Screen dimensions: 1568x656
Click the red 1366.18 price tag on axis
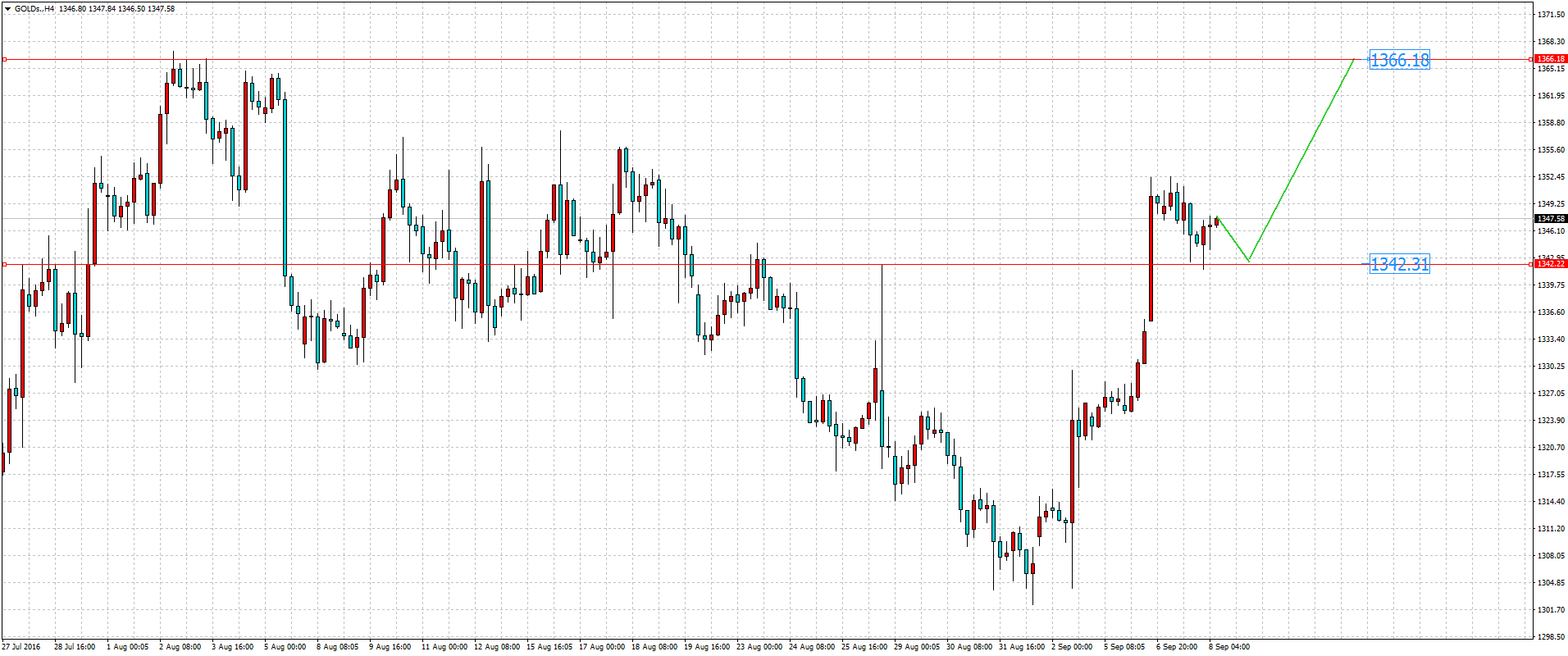tap(1550, 59)
